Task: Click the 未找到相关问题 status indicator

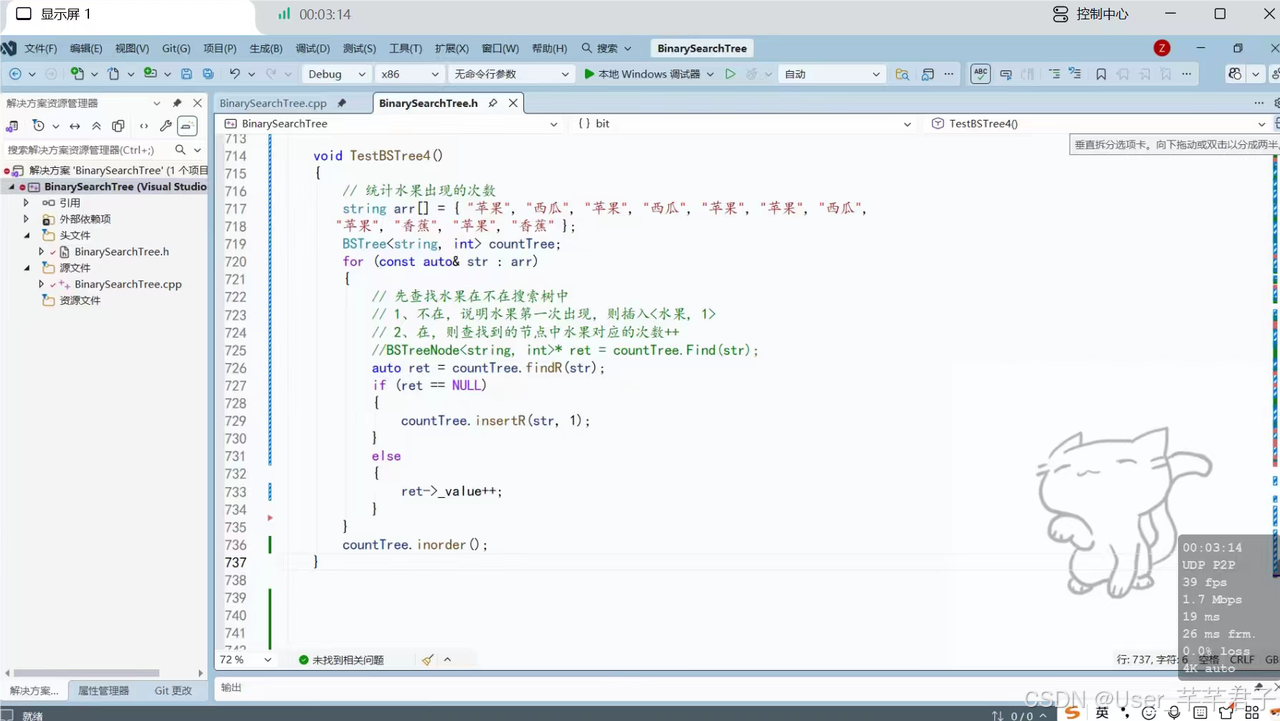Action: coord(341,660)
